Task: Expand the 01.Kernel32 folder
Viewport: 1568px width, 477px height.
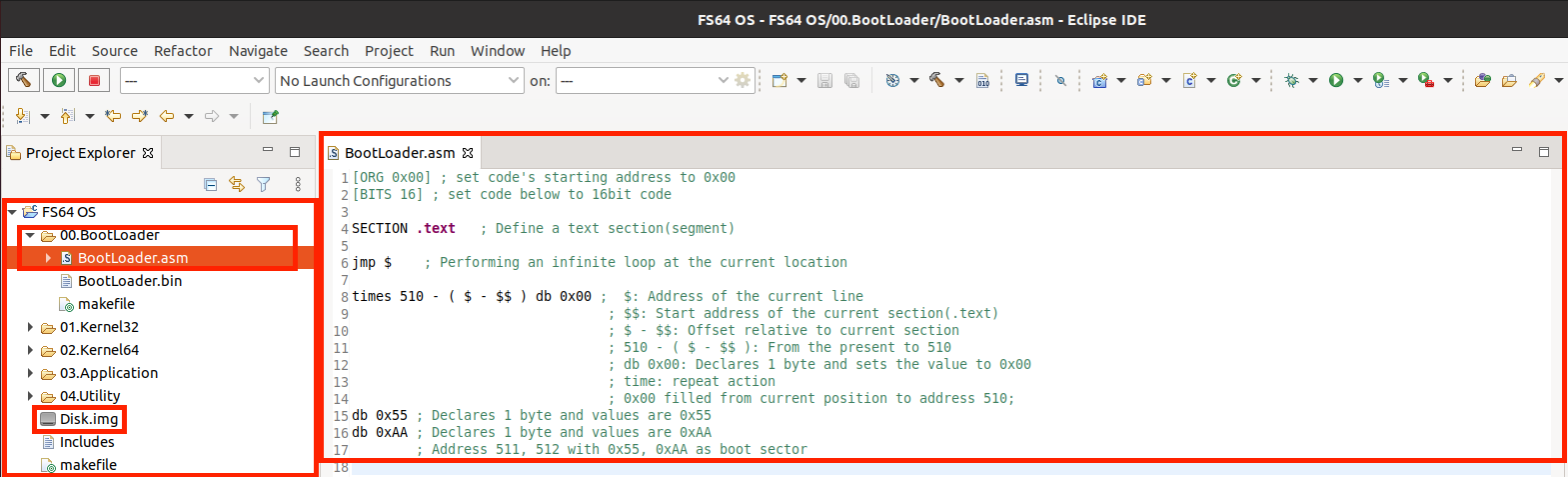Action: pos(30,327)
